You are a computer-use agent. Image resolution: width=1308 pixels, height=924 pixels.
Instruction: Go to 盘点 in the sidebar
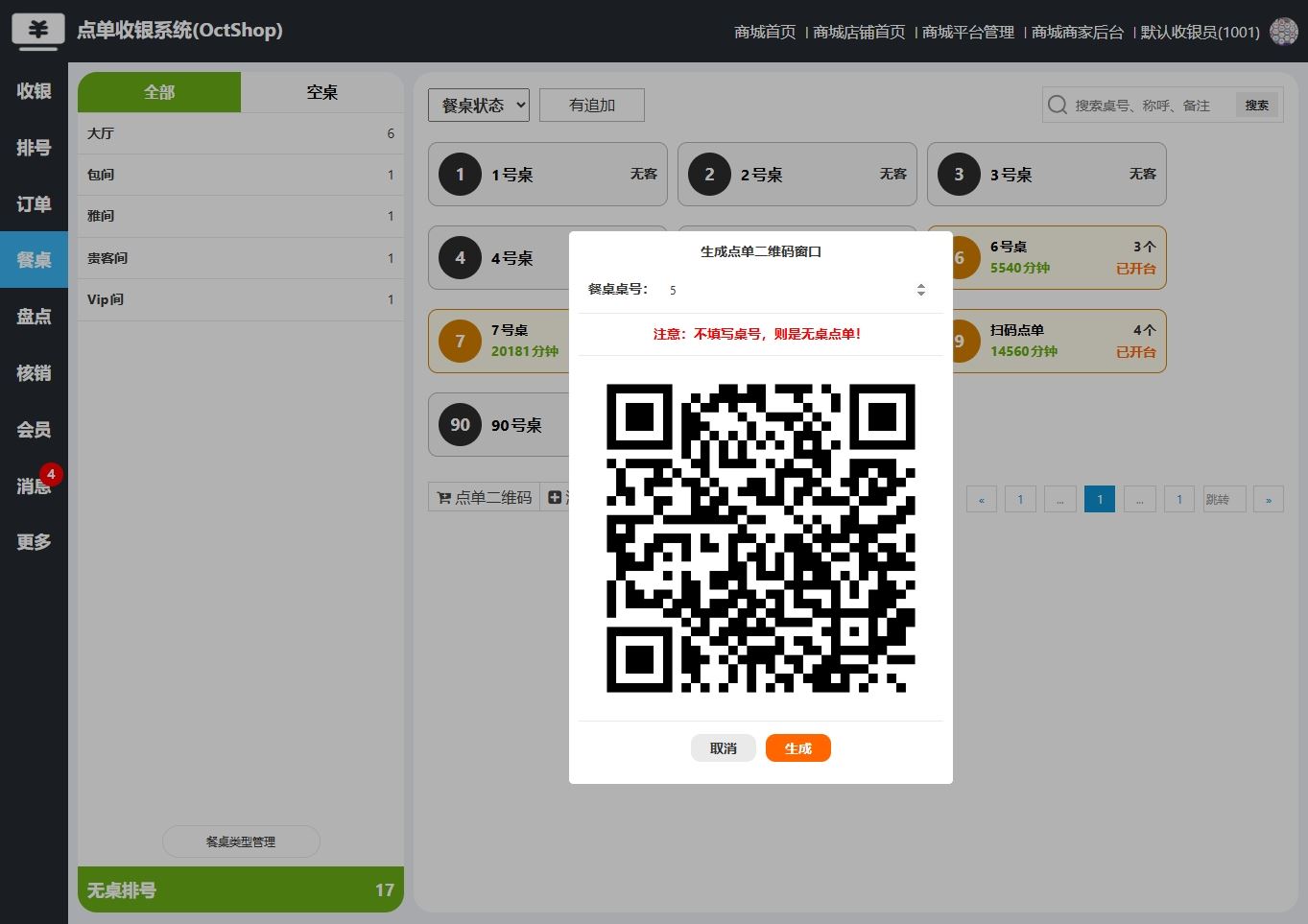[x=34, y=317]
